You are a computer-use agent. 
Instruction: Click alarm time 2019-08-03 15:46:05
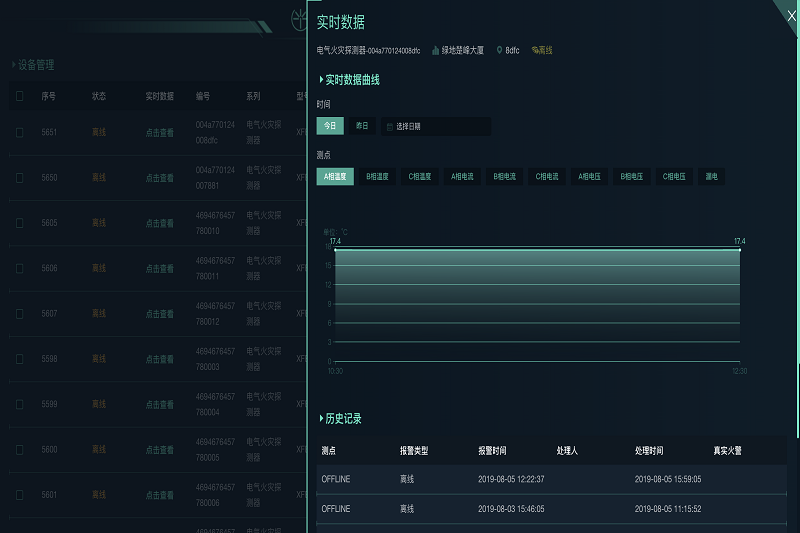[511, 509]
